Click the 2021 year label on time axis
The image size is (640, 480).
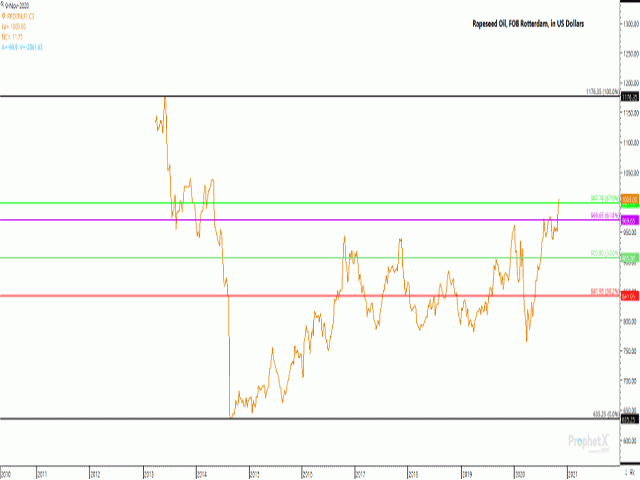pyautogui.click(x=573, y=475)
